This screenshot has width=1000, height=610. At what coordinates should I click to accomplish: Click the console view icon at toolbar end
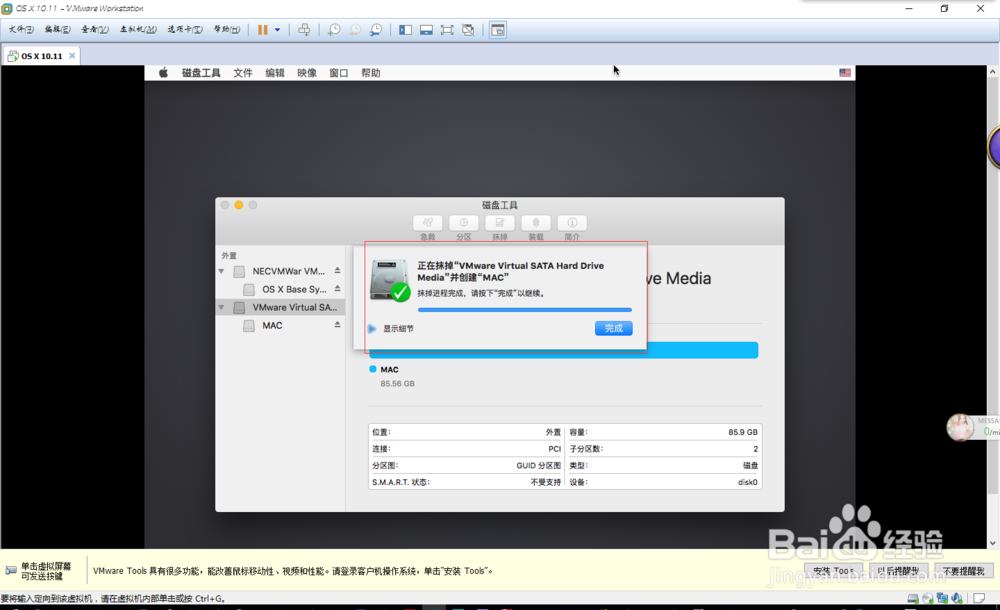coord(498,30)
